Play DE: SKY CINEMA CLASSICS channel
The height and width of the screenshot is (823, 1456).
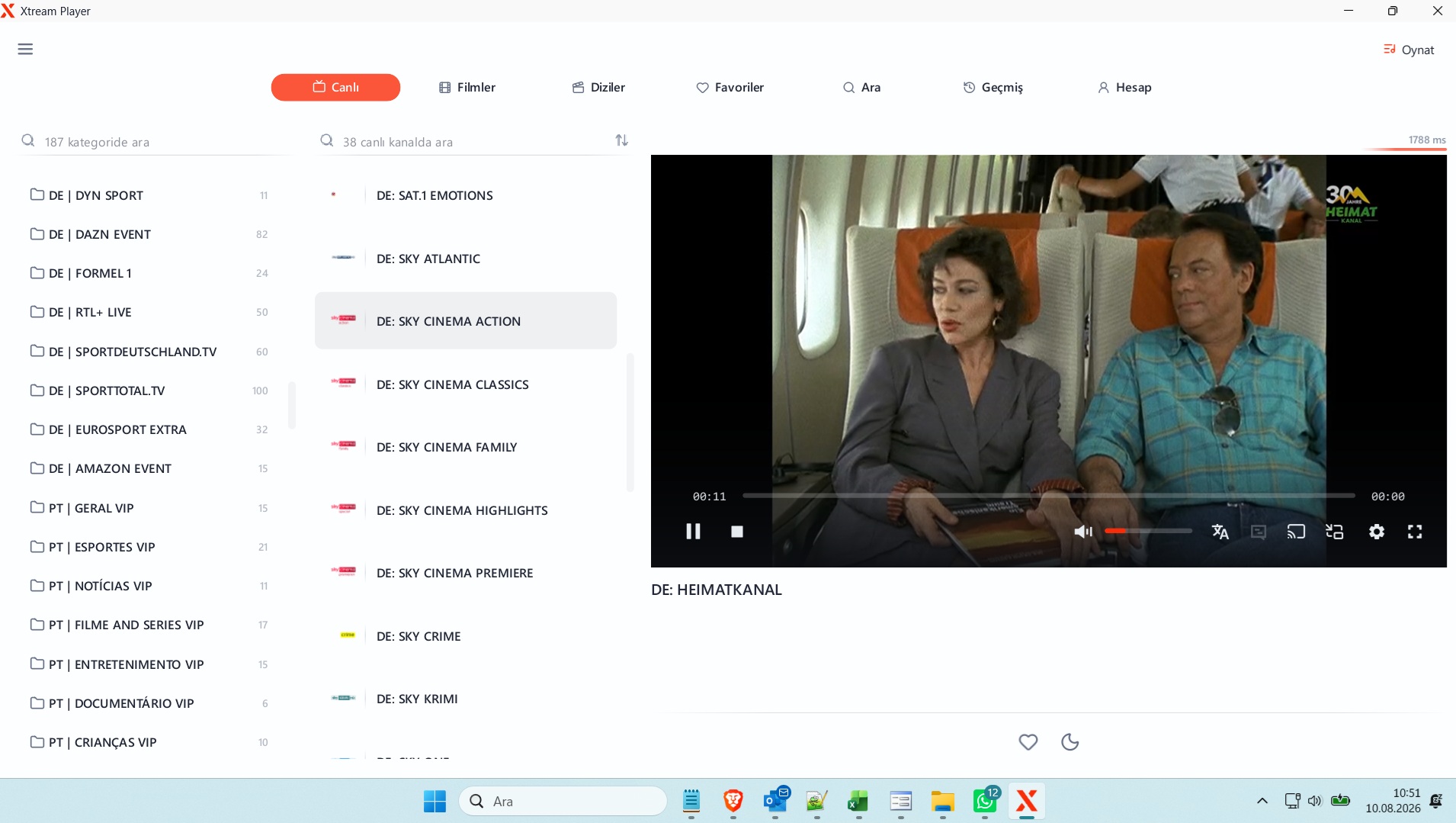click(466, 384)
